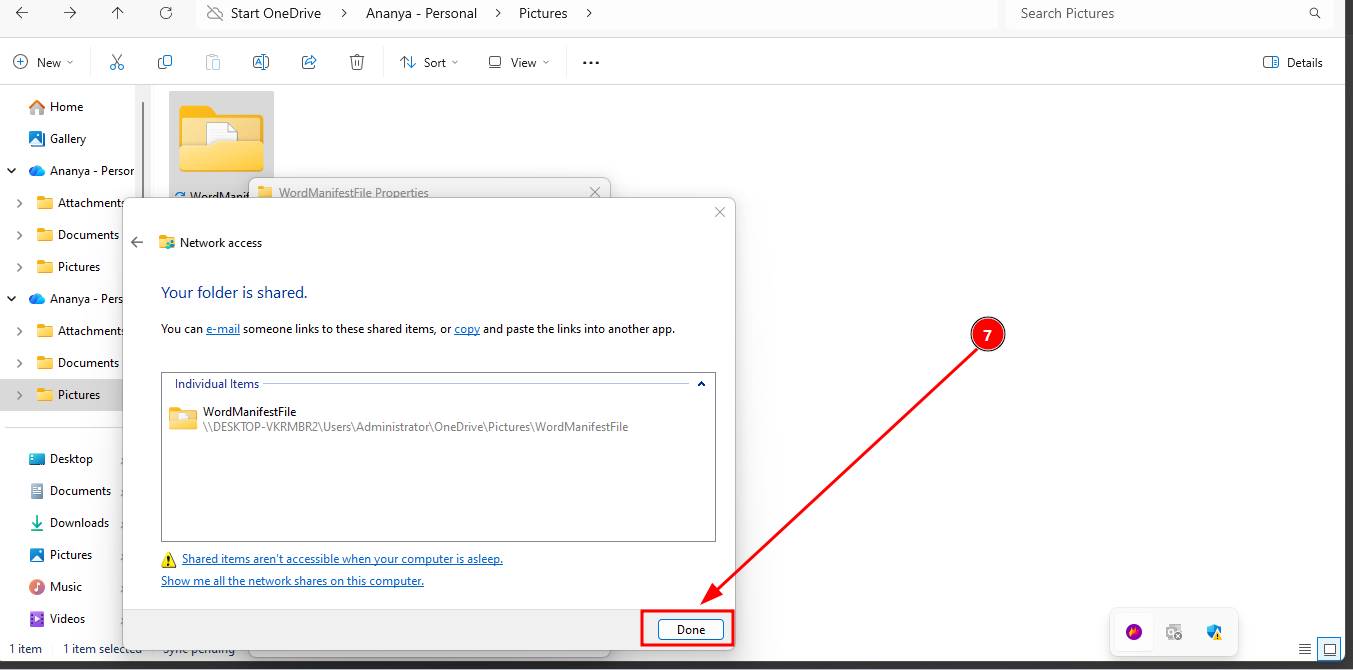The width and height of the screenshot is (1353, 670).
Task: Open Show me all network shares link
Action: point(292,581)
